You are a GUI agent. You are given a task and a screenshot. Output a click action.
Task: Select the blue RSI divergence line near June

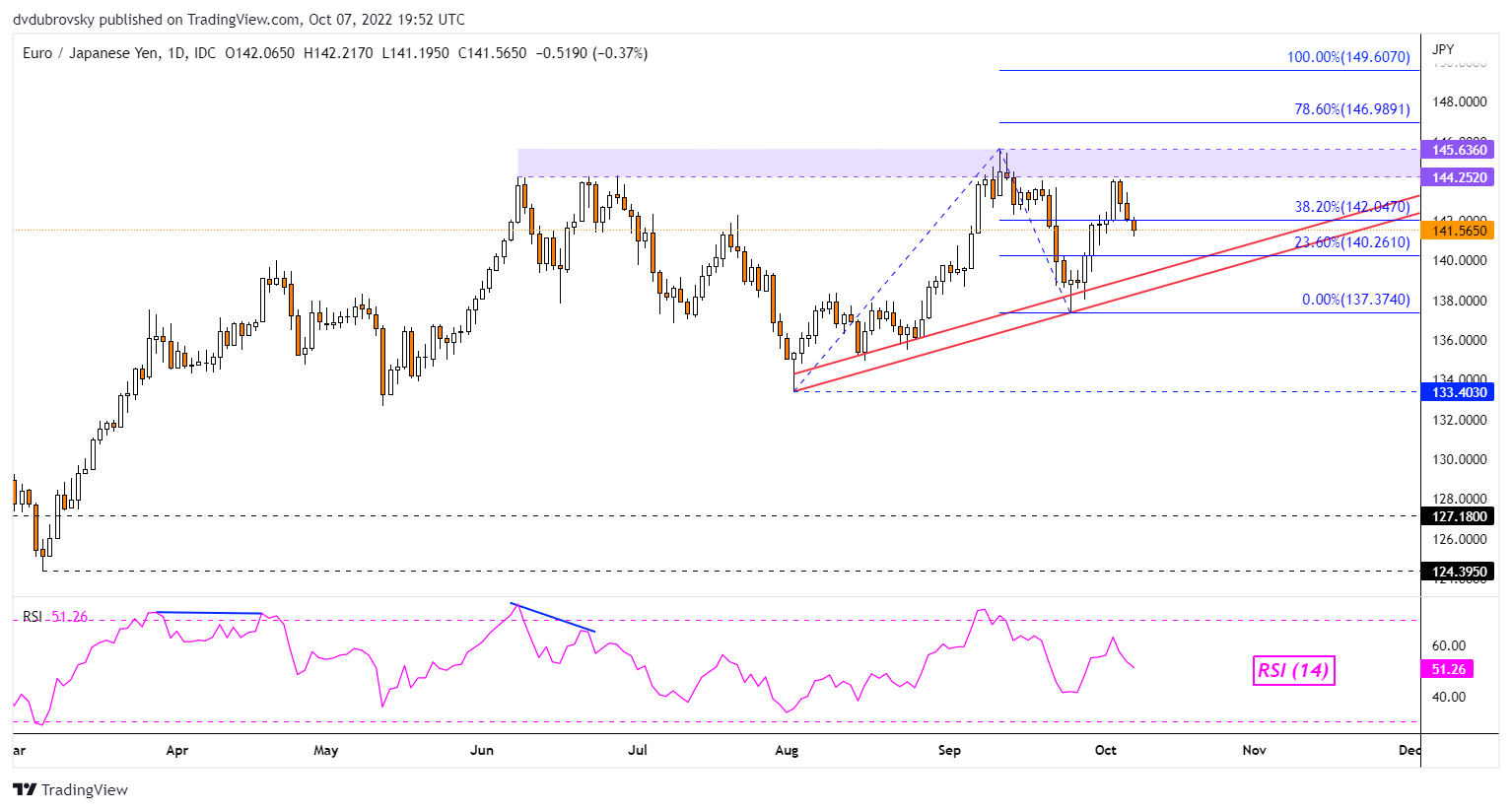(x=553, y=617)
